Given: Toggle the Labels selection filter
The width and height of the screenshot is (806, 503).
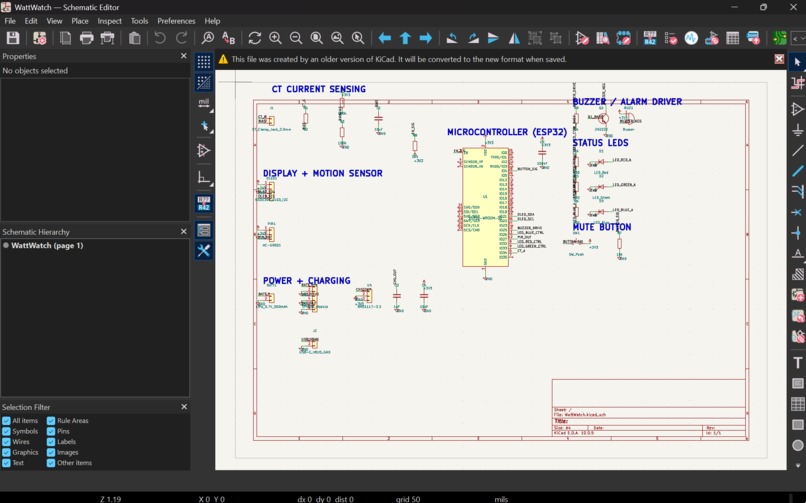Looking at the screenshot, I should click(x=51, y=442).
